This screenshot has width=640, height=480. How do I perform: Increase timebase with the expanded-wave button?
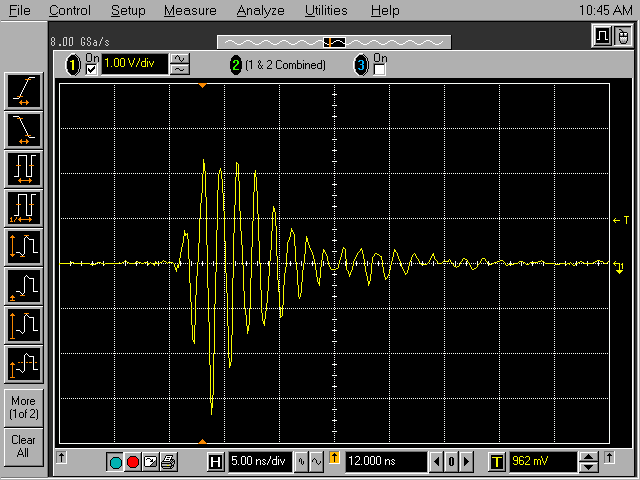pyautogui.click(x=316, y=462)
